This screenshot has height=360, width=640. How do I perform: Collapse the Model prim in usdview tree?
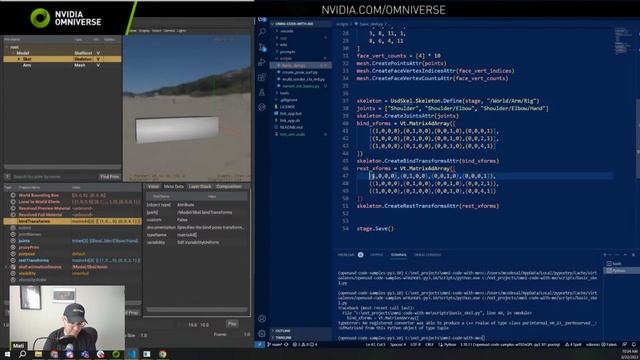point(13,53)
